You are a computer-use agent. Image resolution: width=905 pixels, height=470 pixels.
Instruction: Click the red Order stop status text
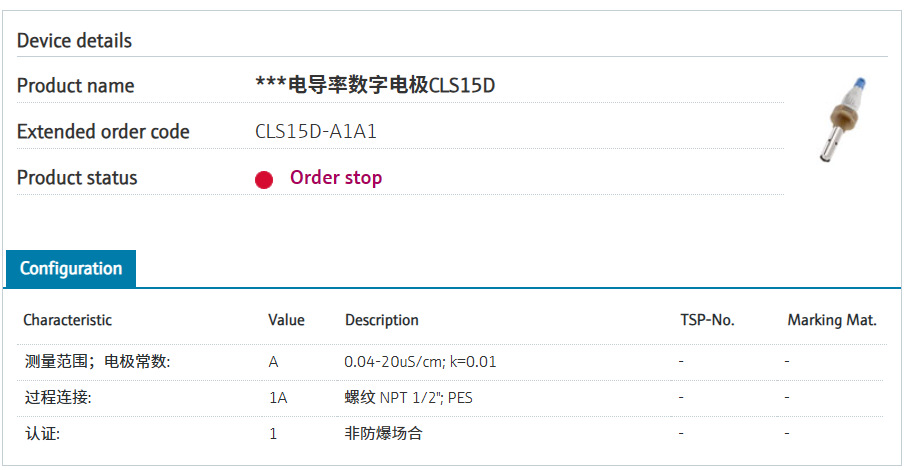coord(336,178)
